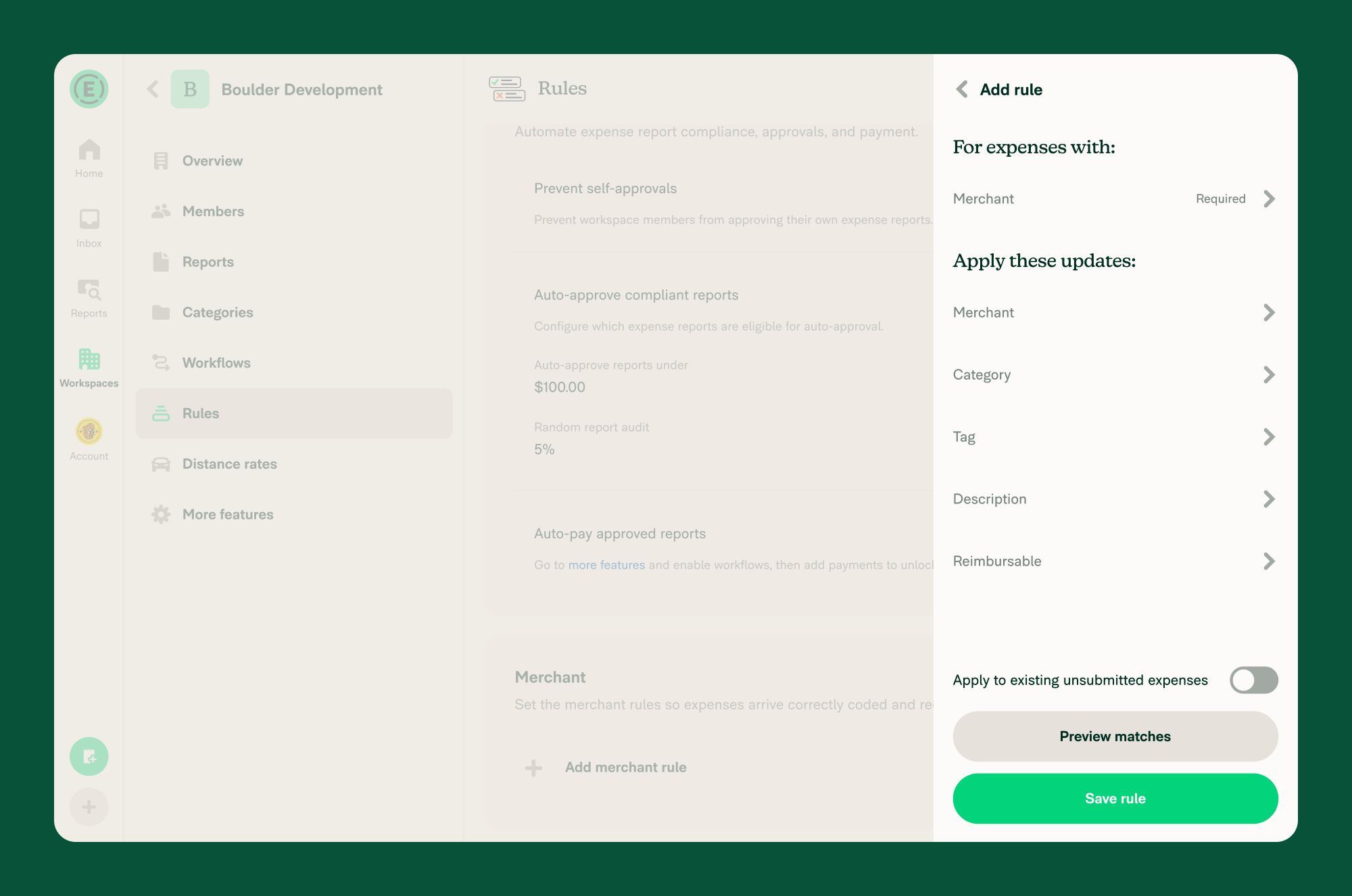Click the green invite member icon
The height and width of the screenshot is (896, 1352).
point(89,757)
